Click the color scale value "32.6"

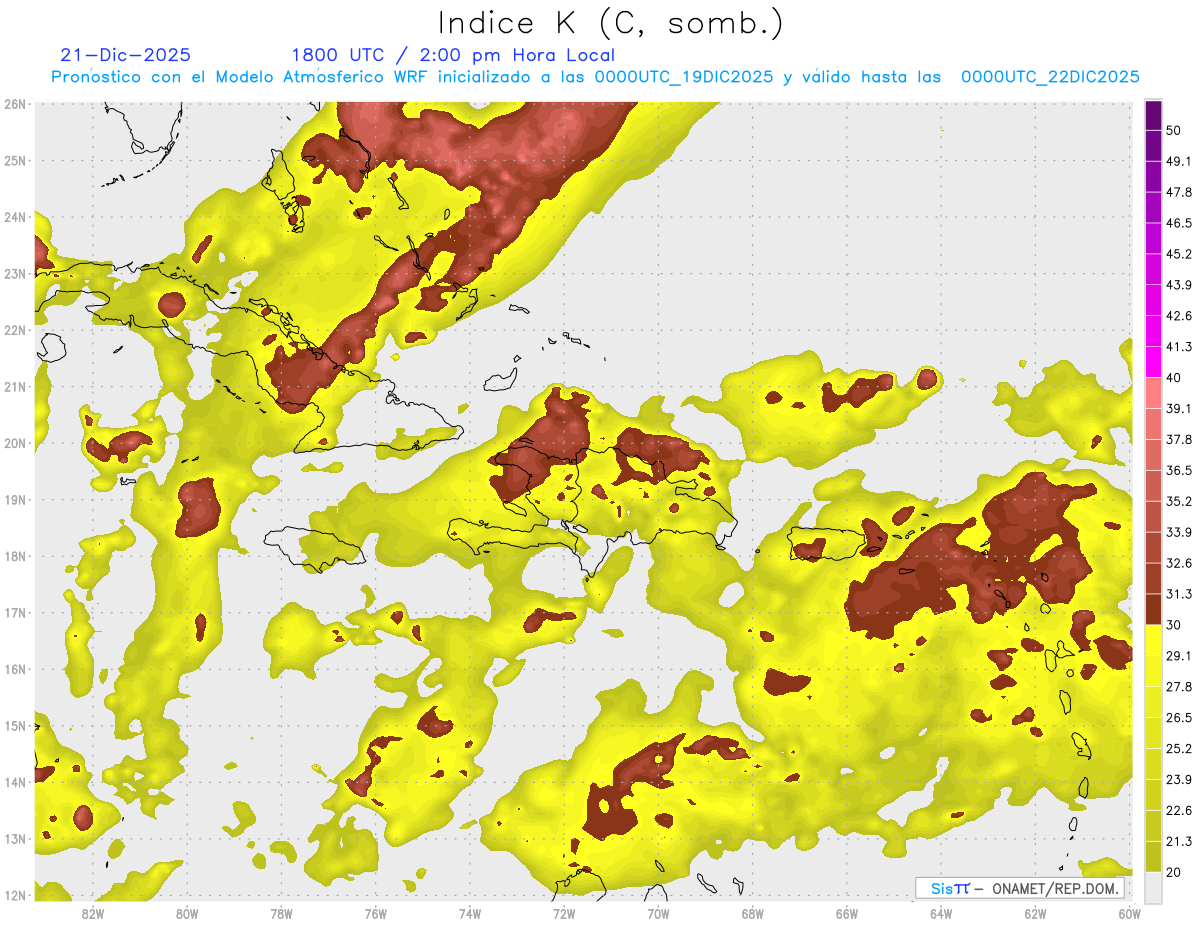[1178, 563]
